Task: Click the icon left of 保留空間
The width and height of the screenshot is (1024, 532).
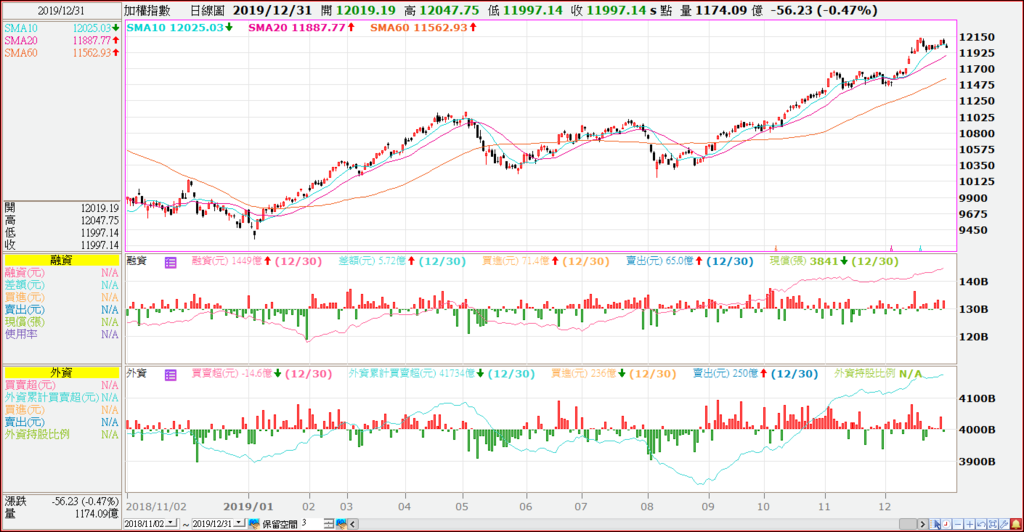Action: 254,524
